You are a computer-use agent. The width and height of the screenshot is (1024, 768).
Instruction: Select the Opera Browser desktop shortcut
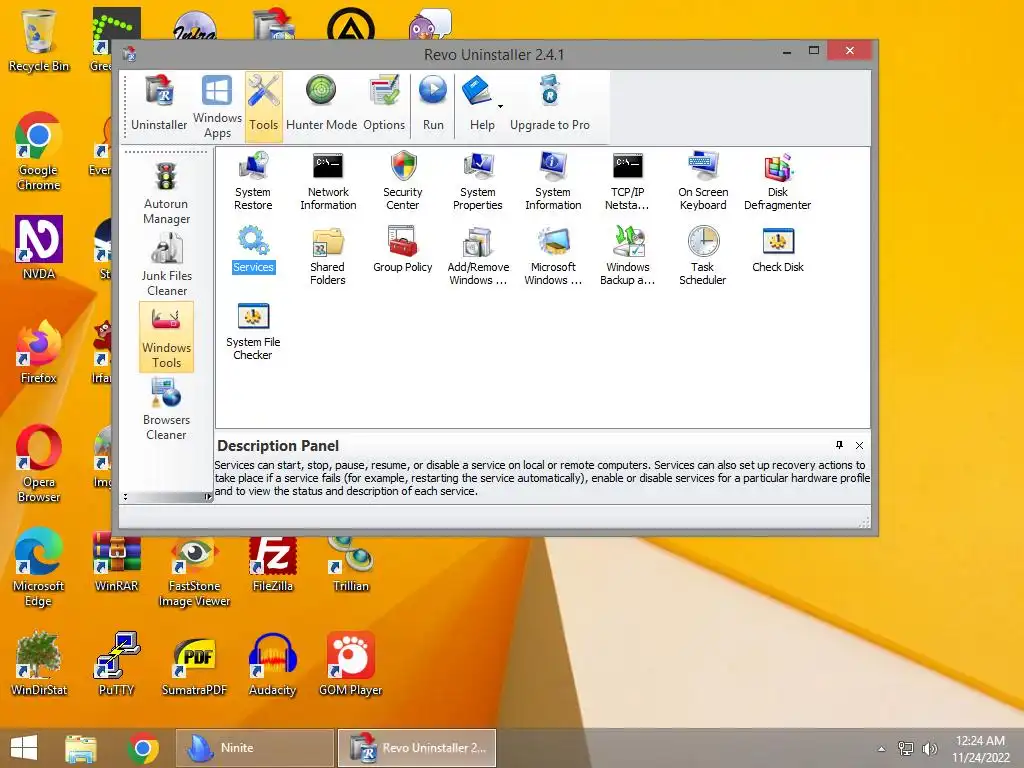point(39,463)
